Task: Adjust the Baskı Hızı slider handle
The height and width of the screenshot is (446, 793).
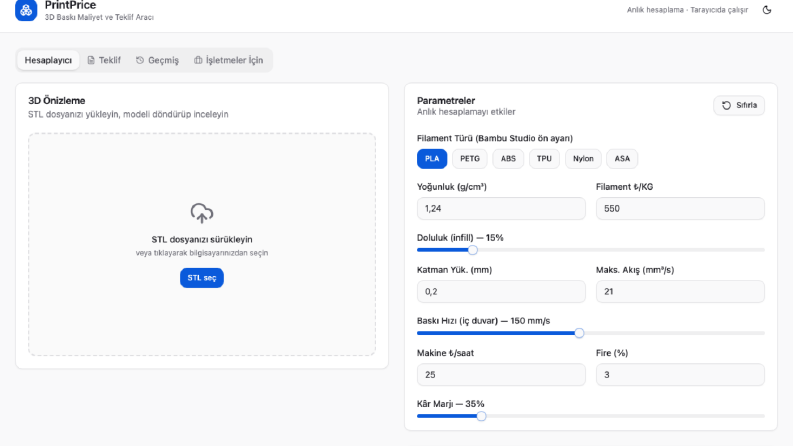Action: tap(579, 333)
